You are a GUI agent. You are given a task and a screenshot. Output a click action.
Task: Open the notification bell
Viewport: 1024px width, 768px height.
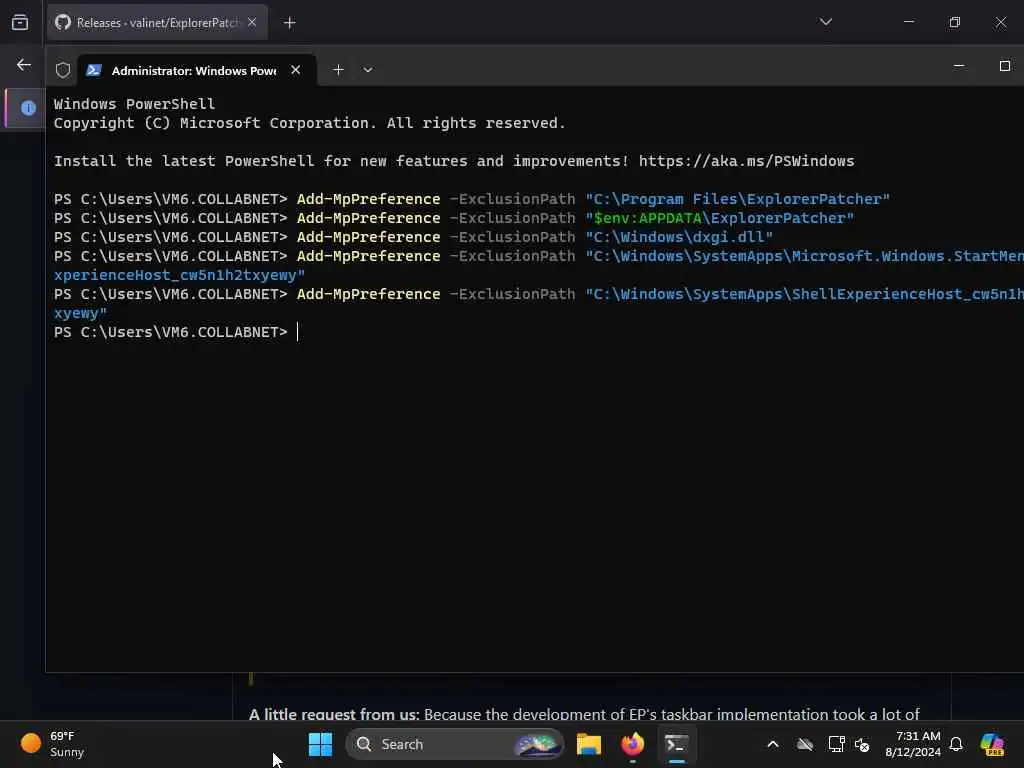[956, 744]
